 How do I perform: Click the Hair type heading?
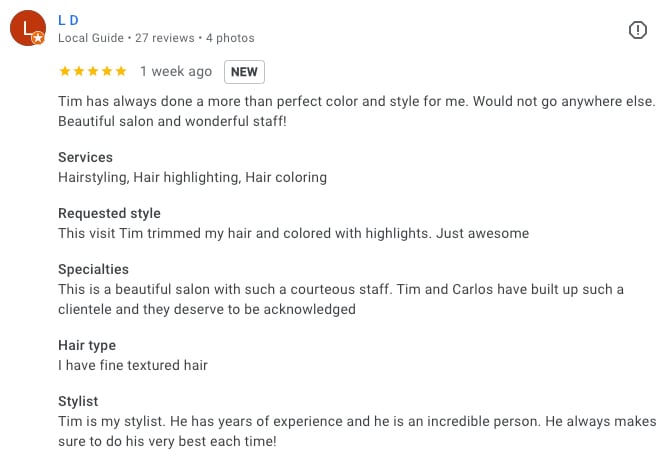[x=87, y=345]
